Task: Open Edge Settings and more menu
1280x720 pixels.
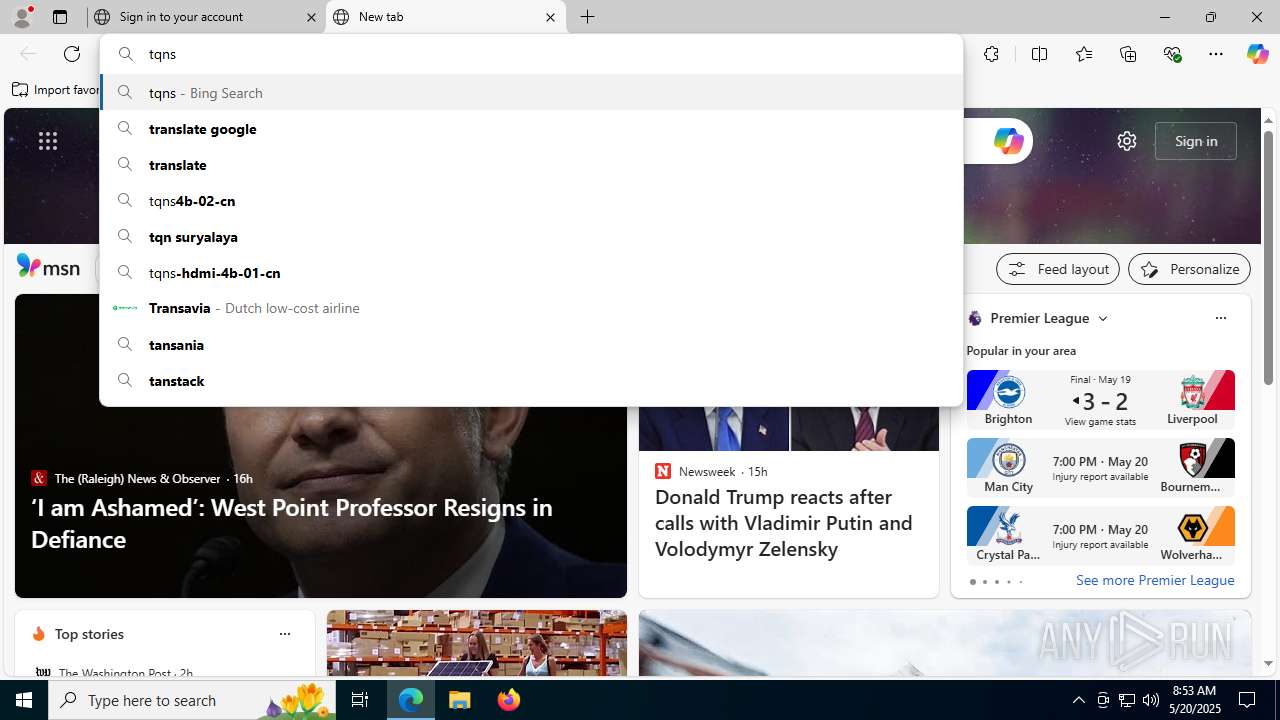Action: 1216,54
